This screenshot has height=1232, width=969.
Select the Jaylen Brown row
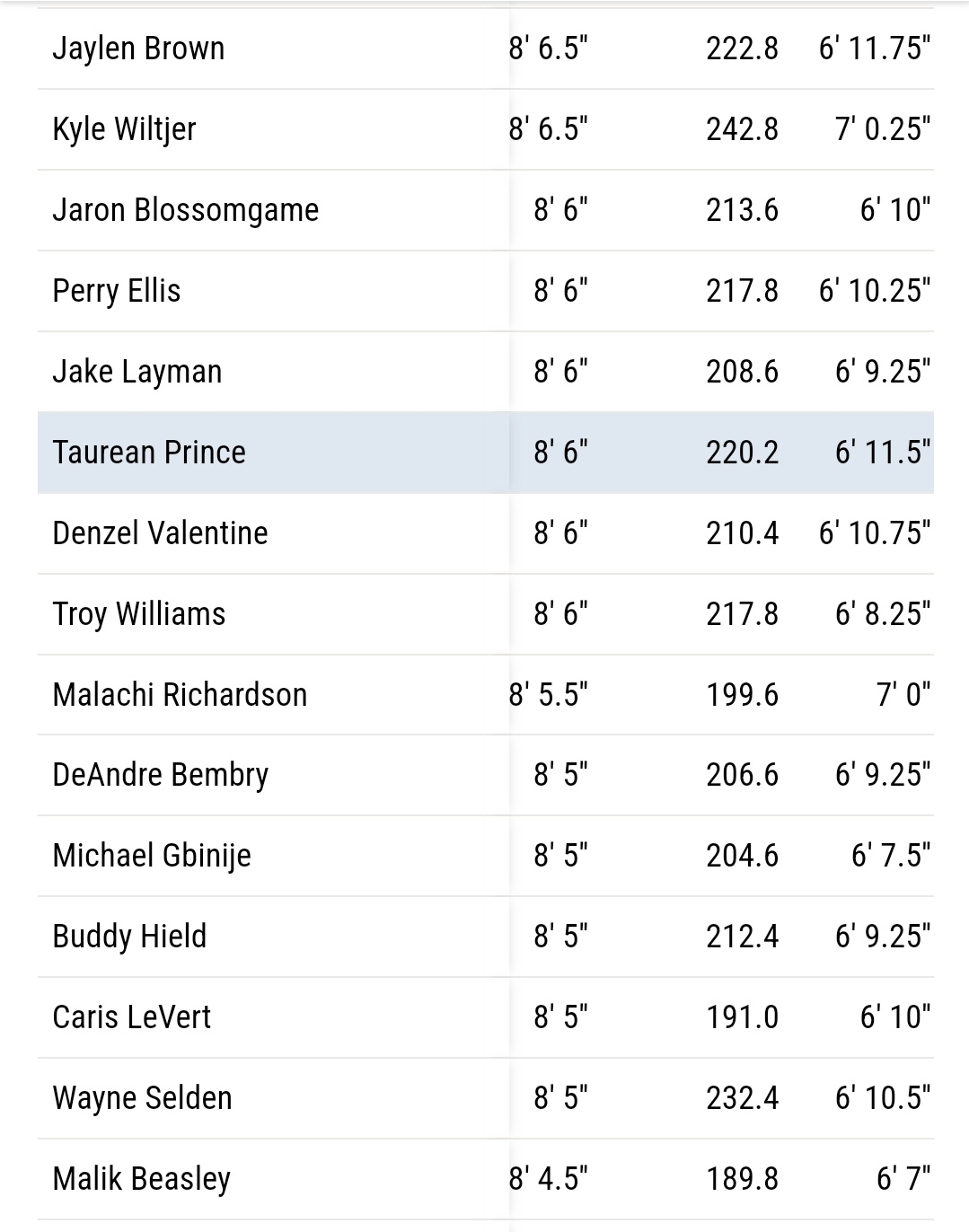point(485,48)
